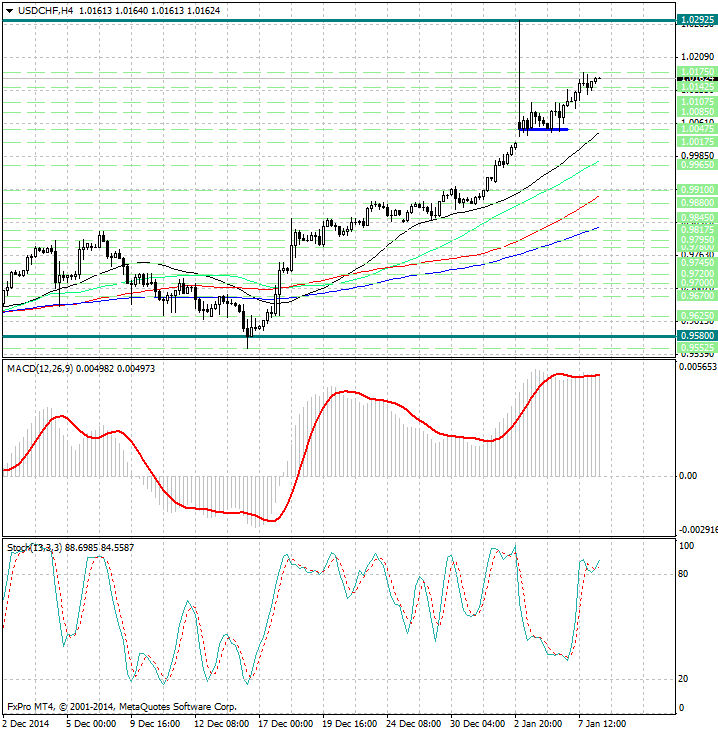The width and height of the screenshot is (718, 732).
Task: Select the 0.95800 support price label
Action: coord(697,336)
